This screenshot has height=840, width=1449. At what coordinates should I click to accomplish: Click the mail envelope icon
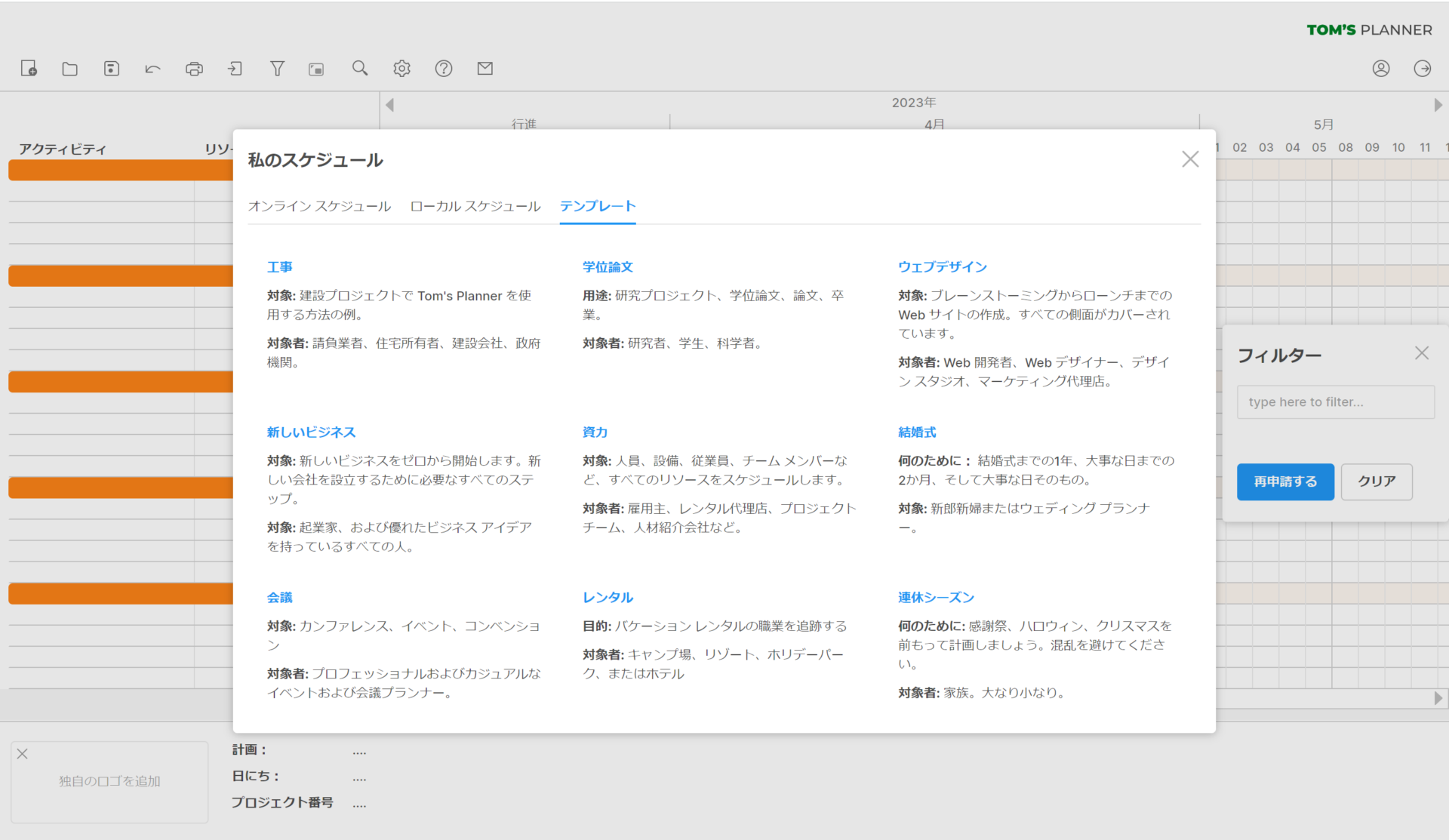coord(485,69)
